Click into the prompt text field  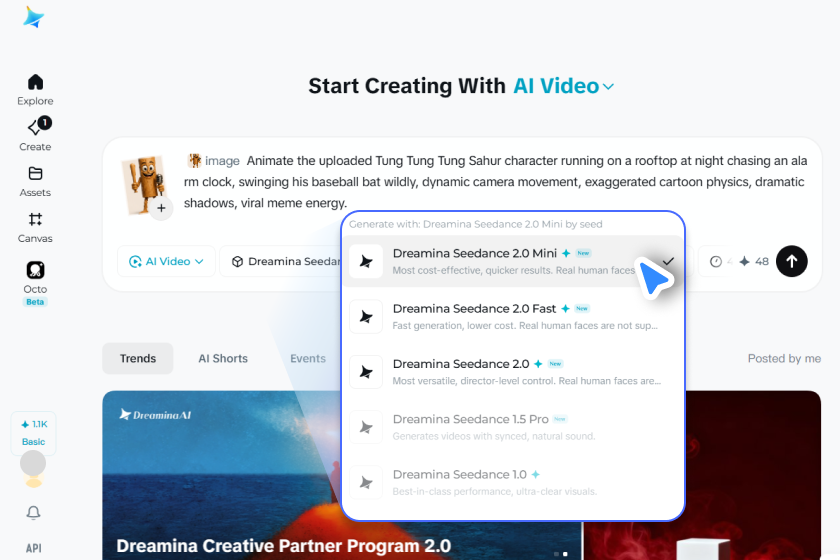(x=496, y=182)
